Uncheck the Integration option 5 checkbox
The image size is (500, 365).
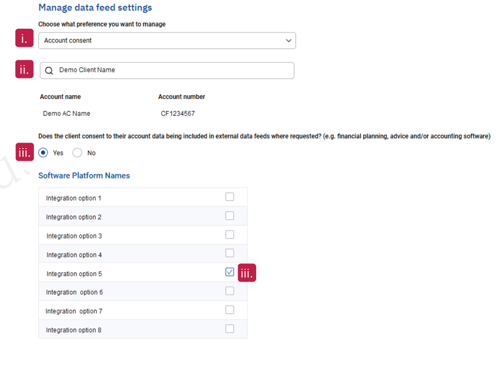click(230, 272)
